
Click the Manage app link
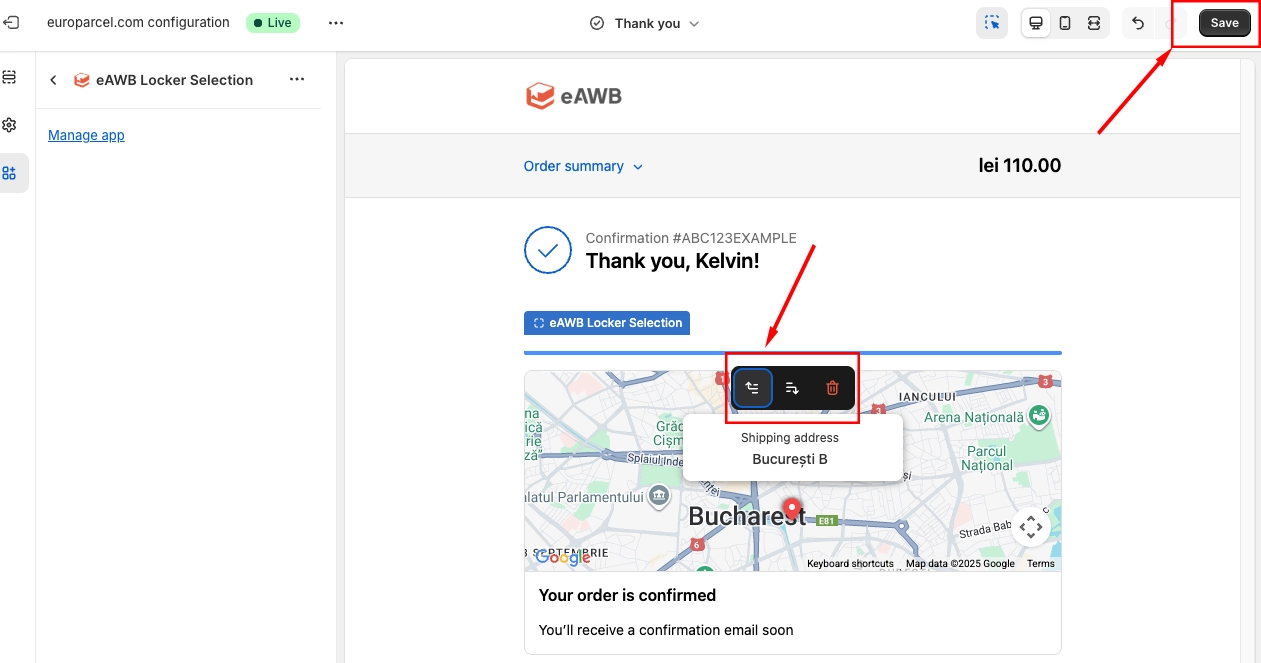click(86, 135)
